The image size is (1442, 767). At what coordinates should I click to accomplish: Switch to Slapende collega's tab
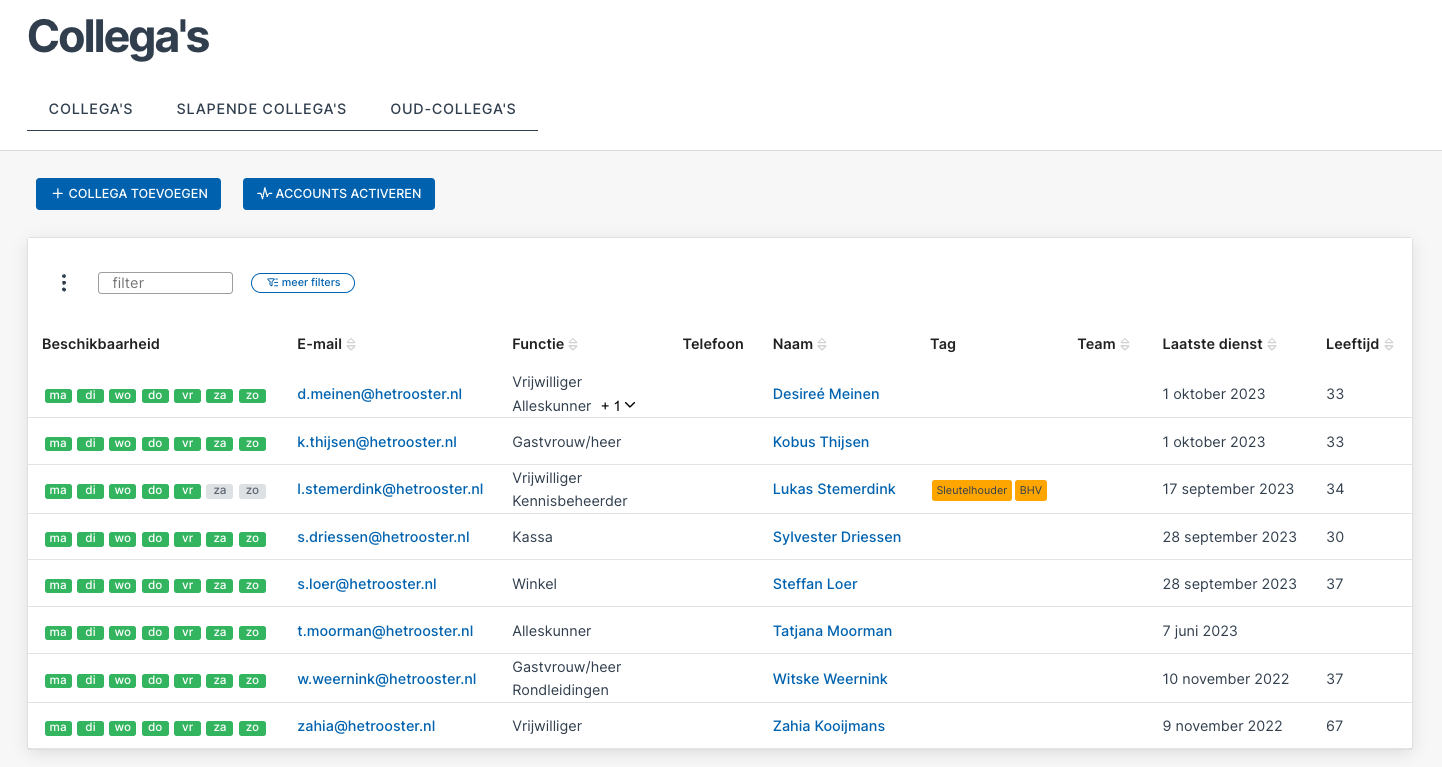tap(261, 109)
